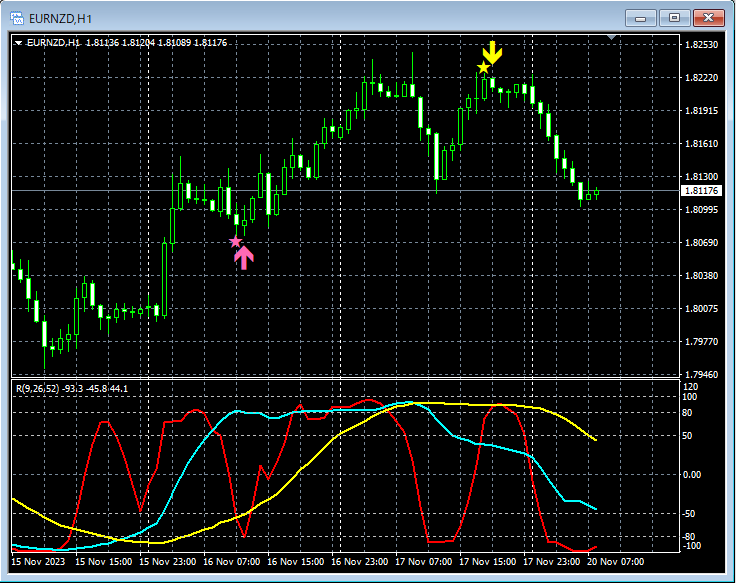The image size is (737, 583).
Task: Click indicator scale level -50
Action: (689, 514)
